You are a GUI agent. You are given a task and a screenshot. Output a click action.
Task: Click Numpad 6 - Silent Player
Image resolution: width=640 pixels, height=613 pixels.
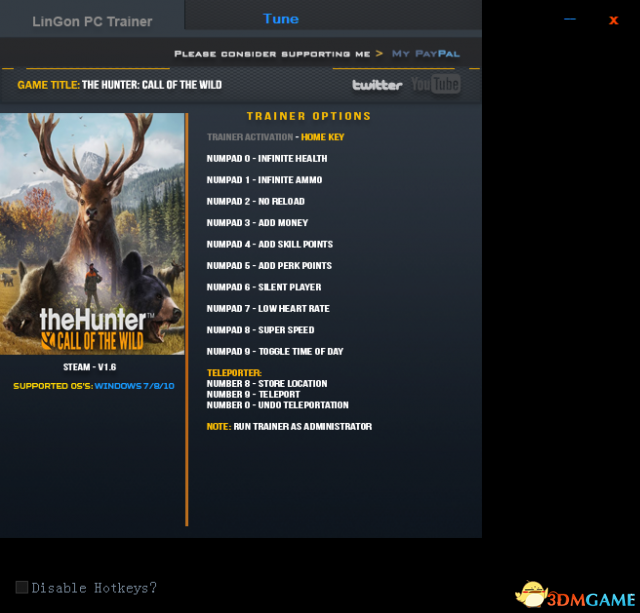[264, 287]
